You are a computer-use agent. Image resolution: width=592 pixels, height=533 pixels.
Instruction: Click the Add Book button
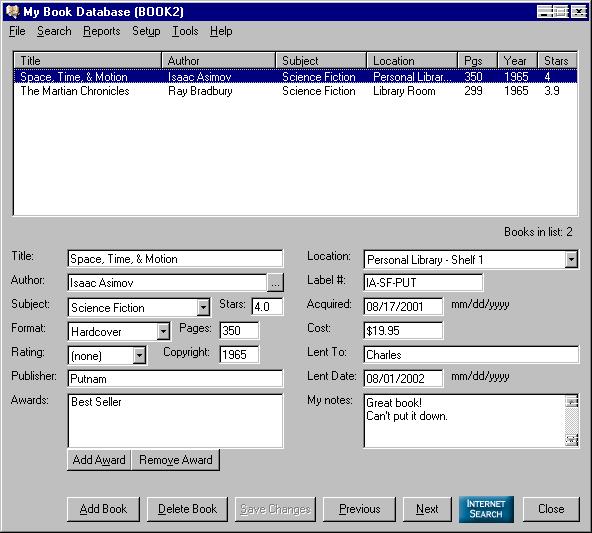103,509
